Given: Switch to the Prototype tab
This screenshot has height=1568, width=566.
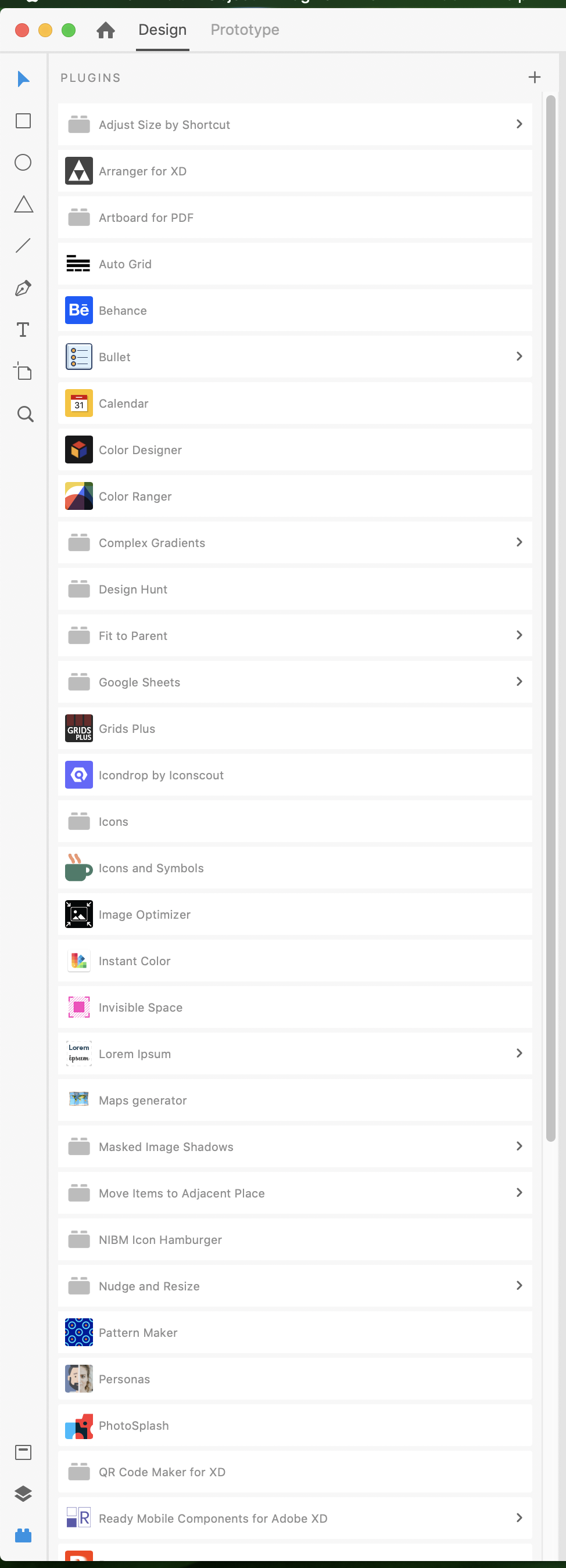Looking at the screenshot, I should pyautogui.click(x=244, y=29).
